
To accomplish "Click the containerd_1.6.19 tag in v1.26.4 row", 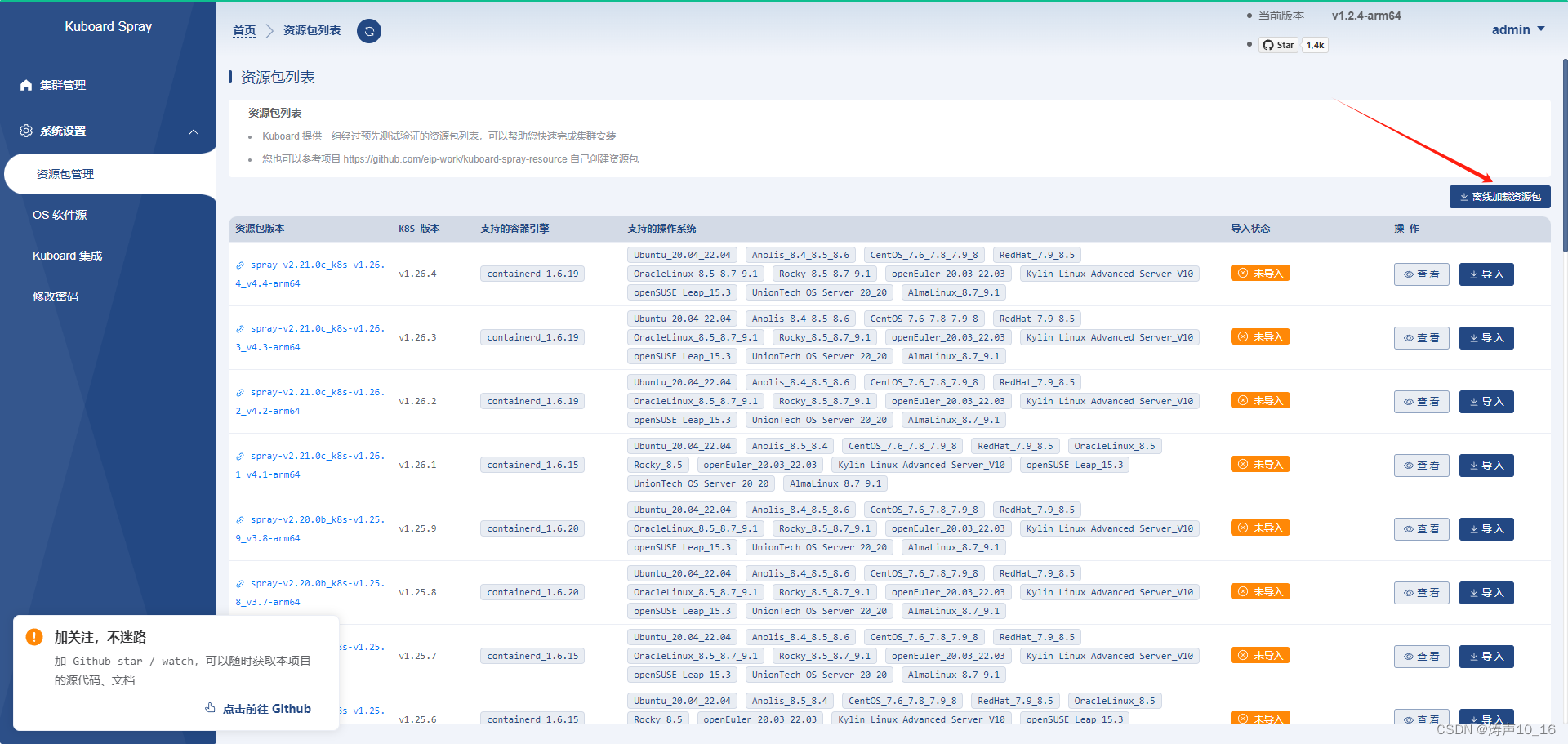I will click(x=532, y=274).
